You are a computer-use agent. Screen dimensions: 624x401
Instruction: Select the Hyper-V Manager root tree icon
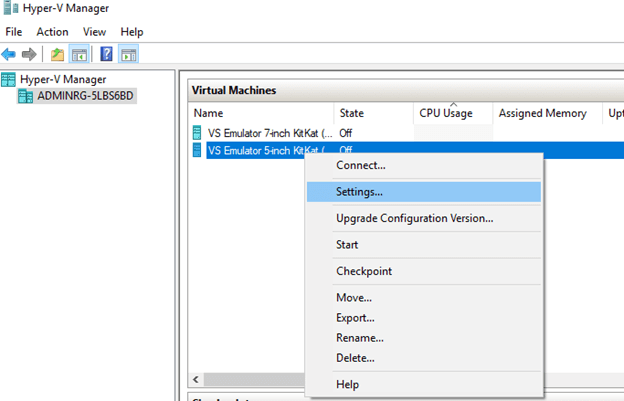8,79
